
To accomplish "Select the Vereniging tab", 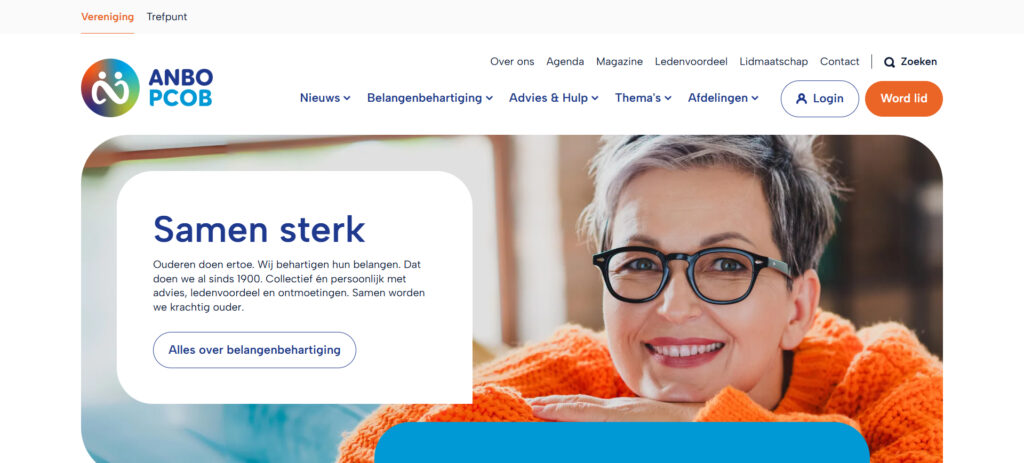I will 107,17.
